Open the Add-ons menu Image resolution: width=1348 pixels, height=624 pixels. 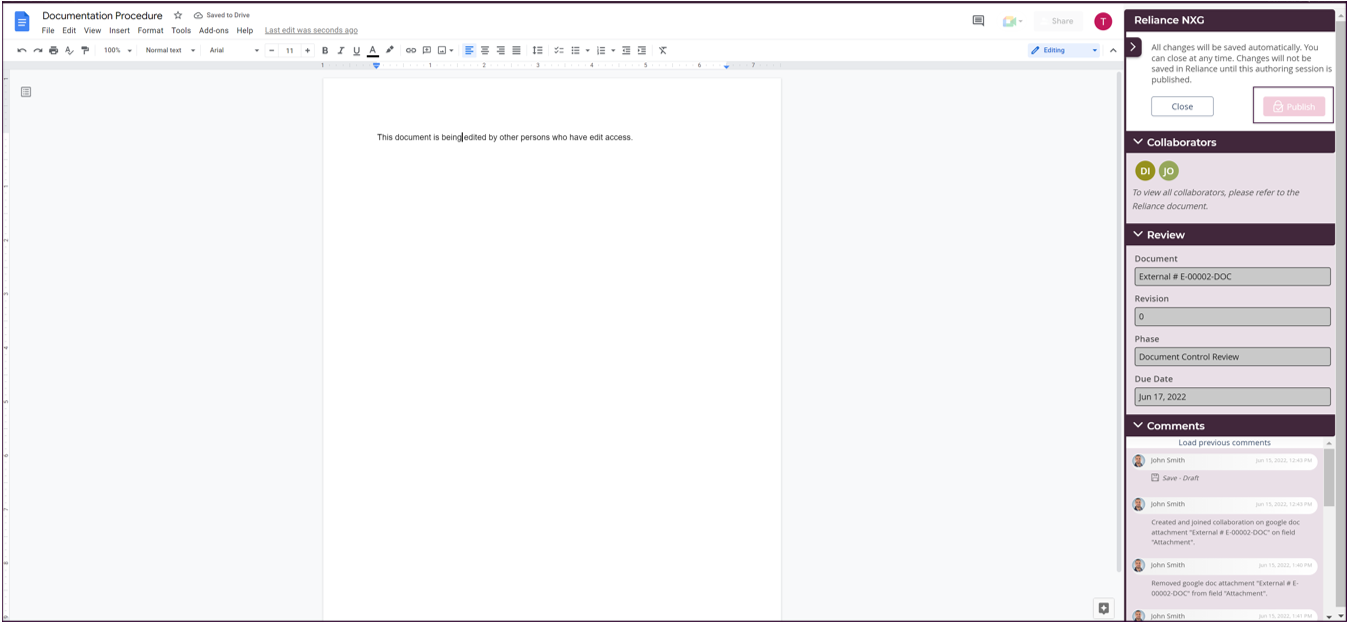pyautogui.click(x=213, y=31)
